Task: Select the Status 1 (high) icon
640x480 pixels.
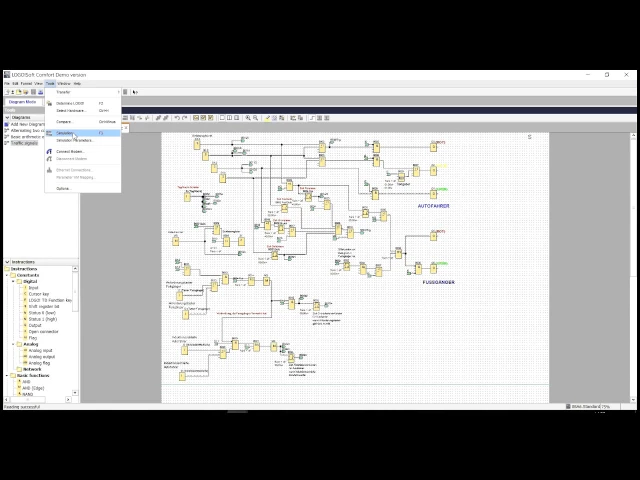Action: point(23,319)
